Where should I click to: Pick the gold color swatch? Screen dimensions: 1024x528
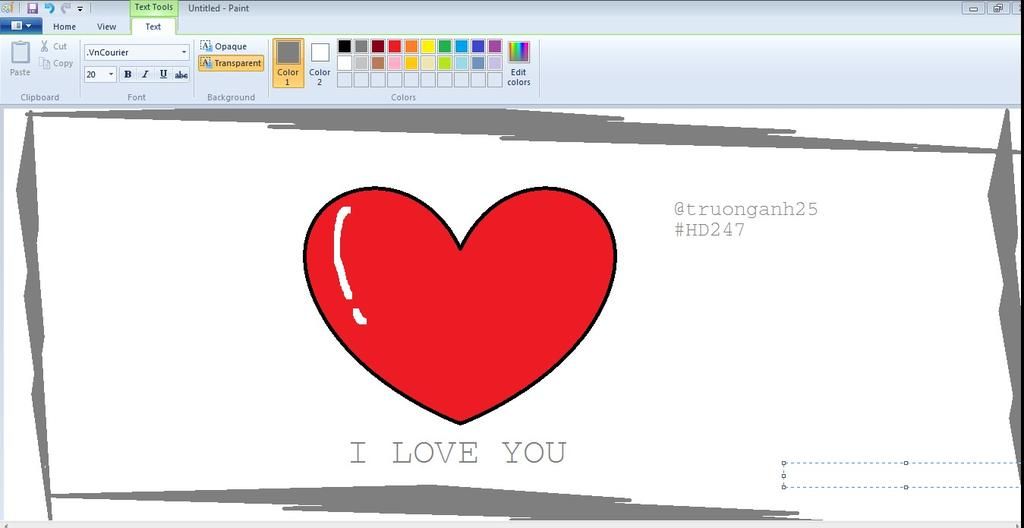pos(411,63)
